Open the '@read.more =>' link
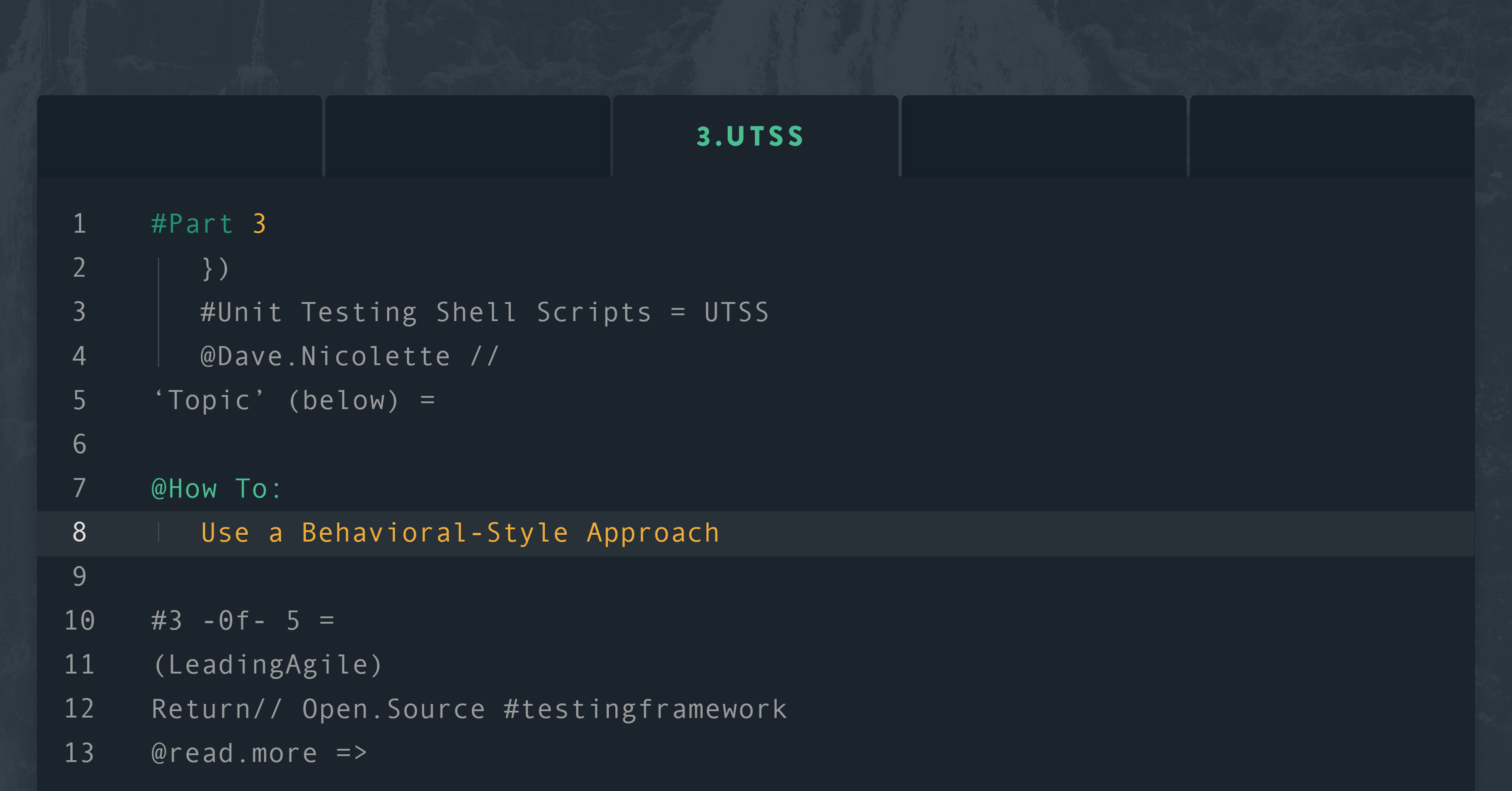This screenshot has height=791, width=1512. click(259, 753)
